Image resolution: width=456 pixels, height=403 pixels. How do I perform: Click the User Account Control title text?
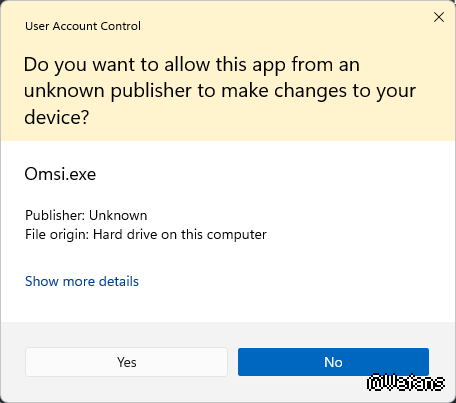point(83,26)
